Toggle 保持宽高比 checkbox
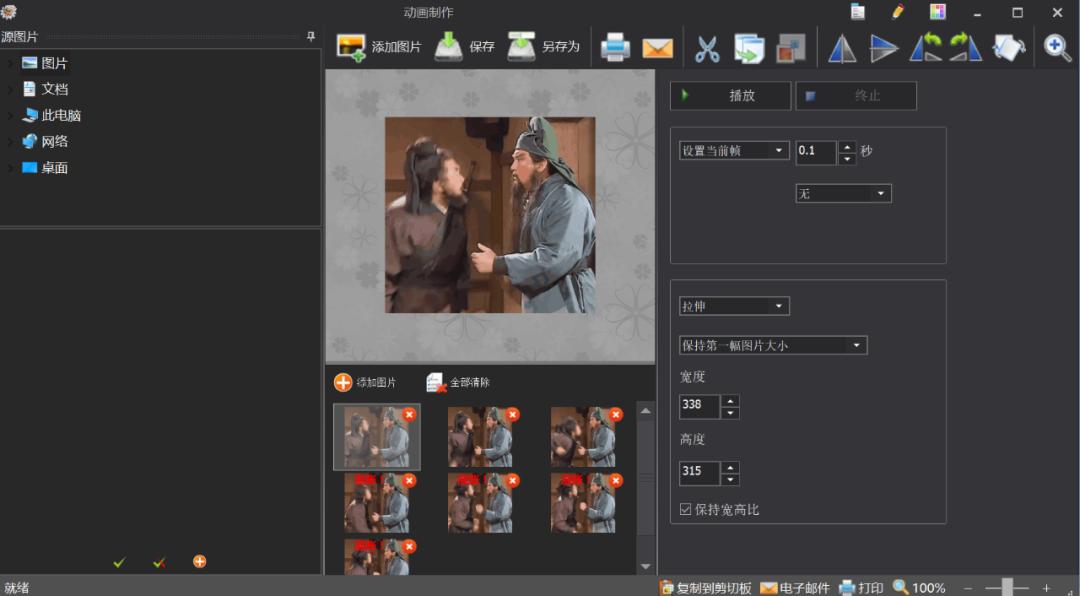This screenshot has height=596, width=1080. pyautogui.click(x=686, y=509)
